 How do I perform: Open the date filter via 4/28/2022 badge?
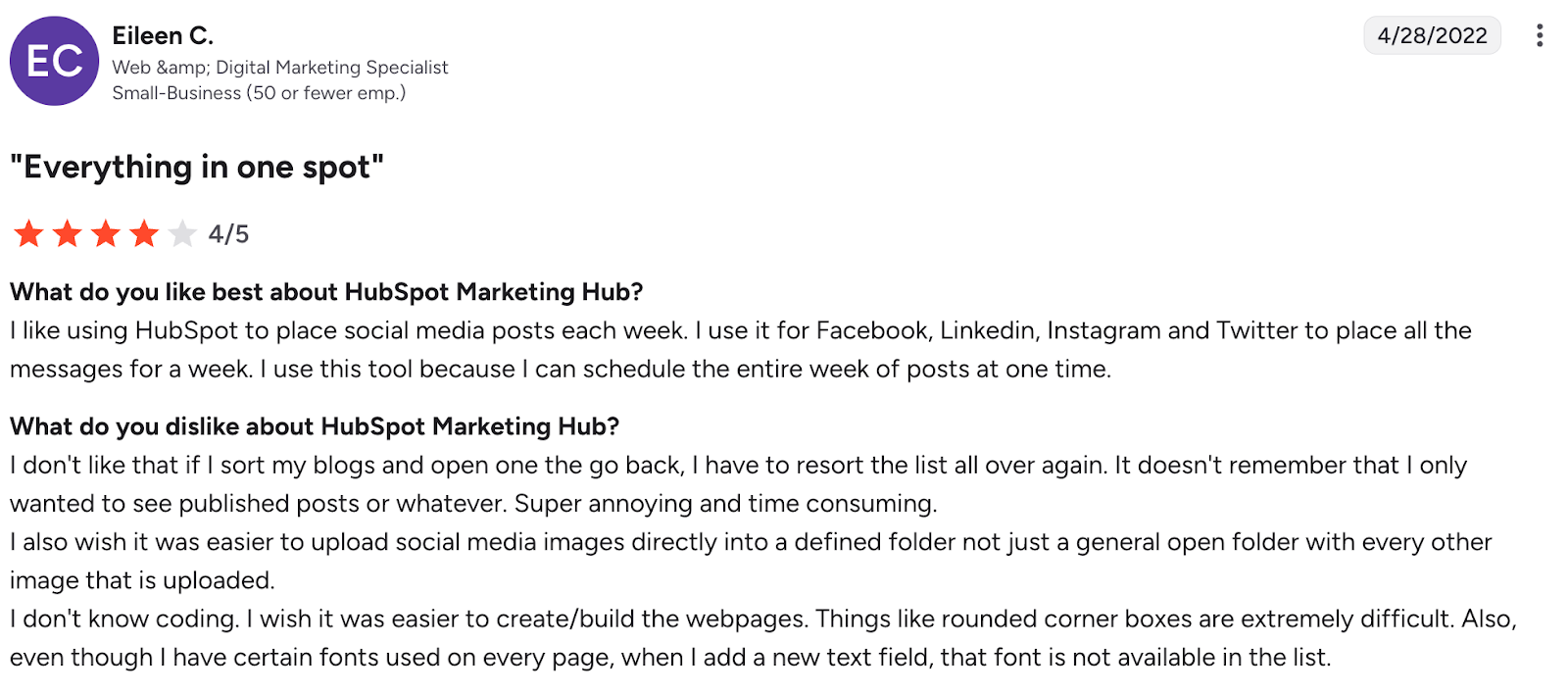[1432, 35]
